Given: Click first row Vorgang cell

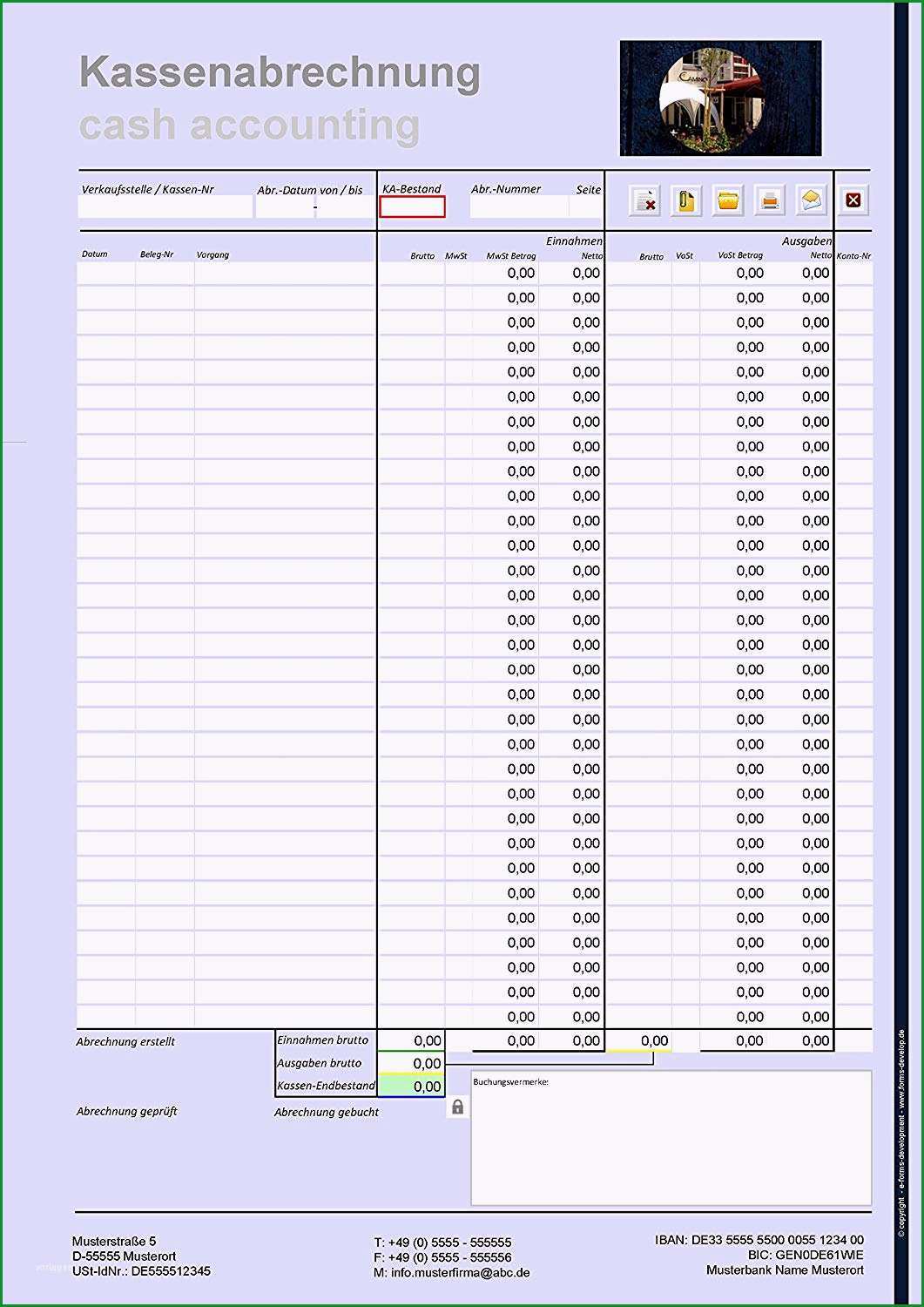Looking at the screenshot, I should click(x=285, y=274).
